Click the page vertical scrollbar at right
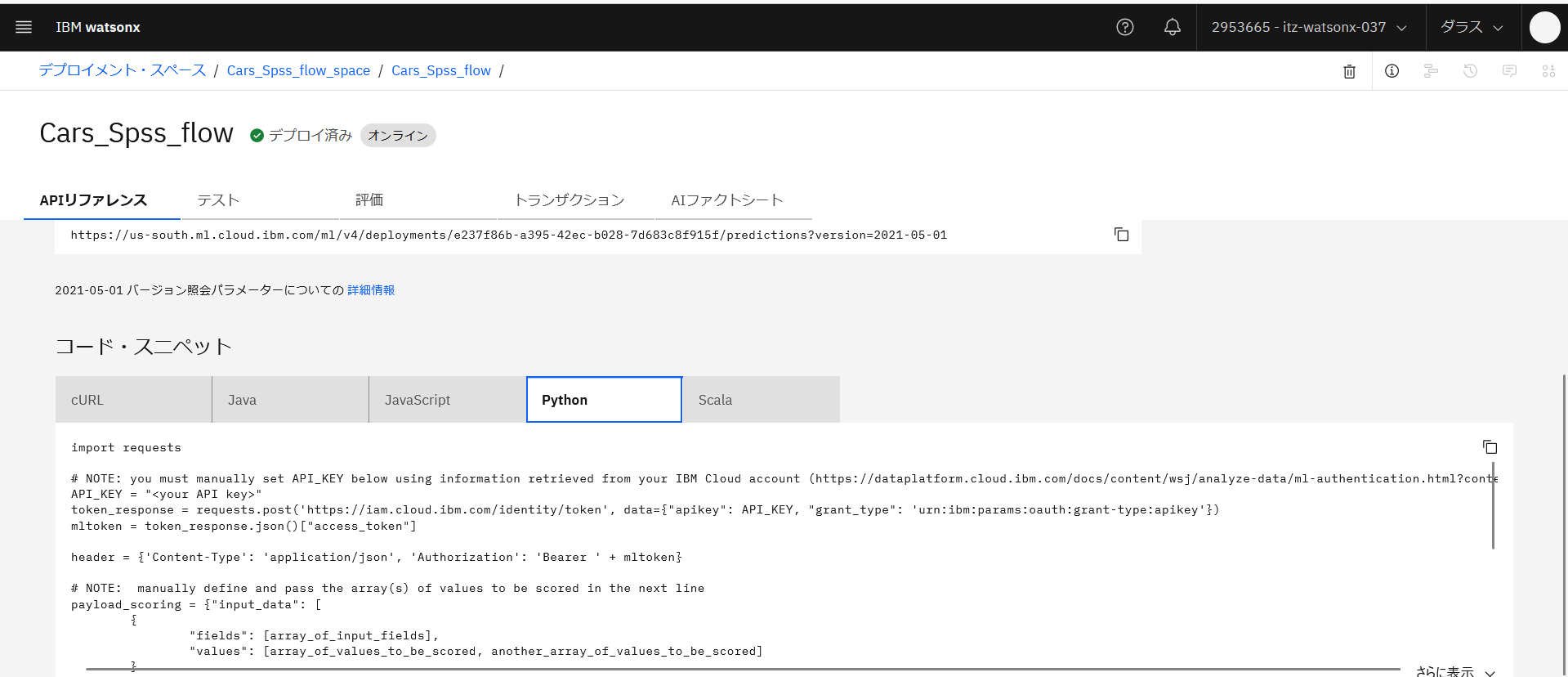This screenshot has height=677, width=1568. (x=1564, y=523)
